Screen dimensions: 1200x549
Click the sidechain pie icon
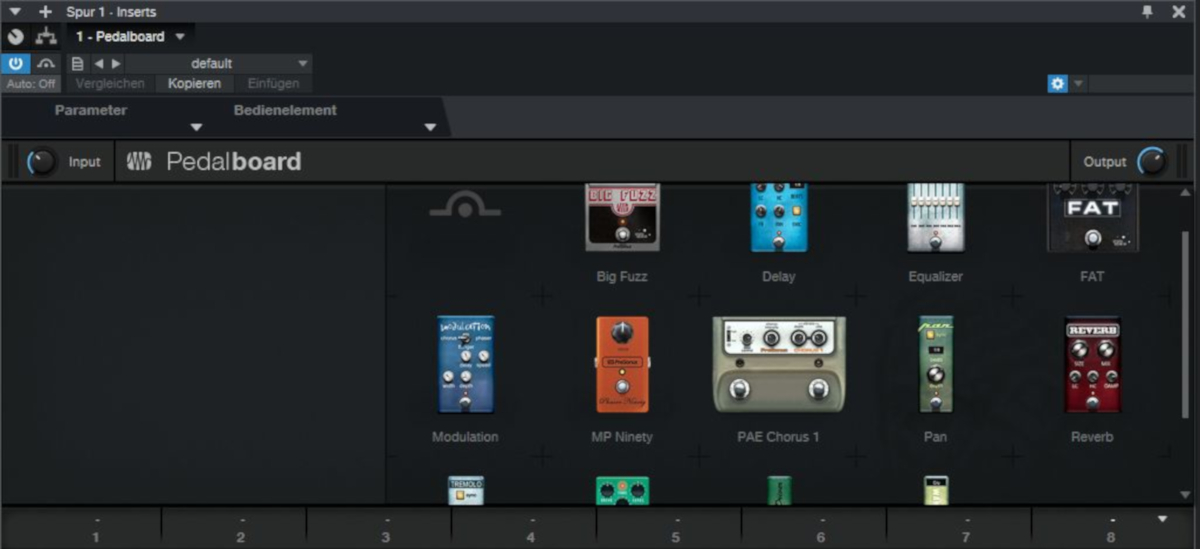[14, 37]
